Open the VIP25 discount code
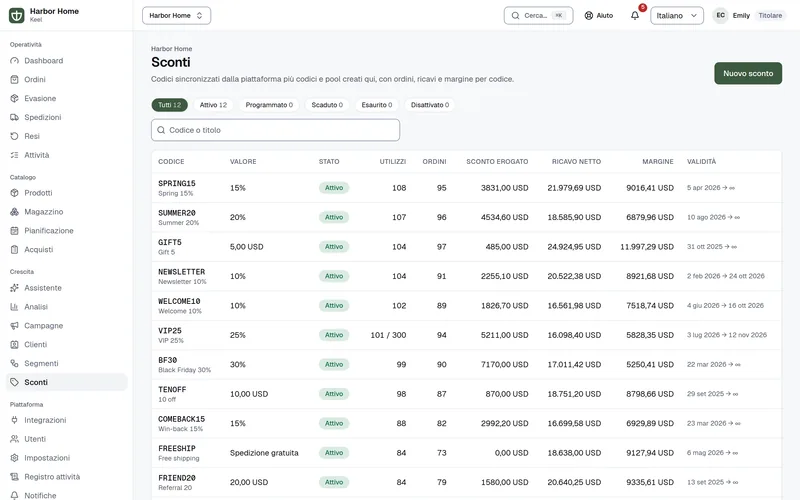800x500 pixels. tap(170, 331)
